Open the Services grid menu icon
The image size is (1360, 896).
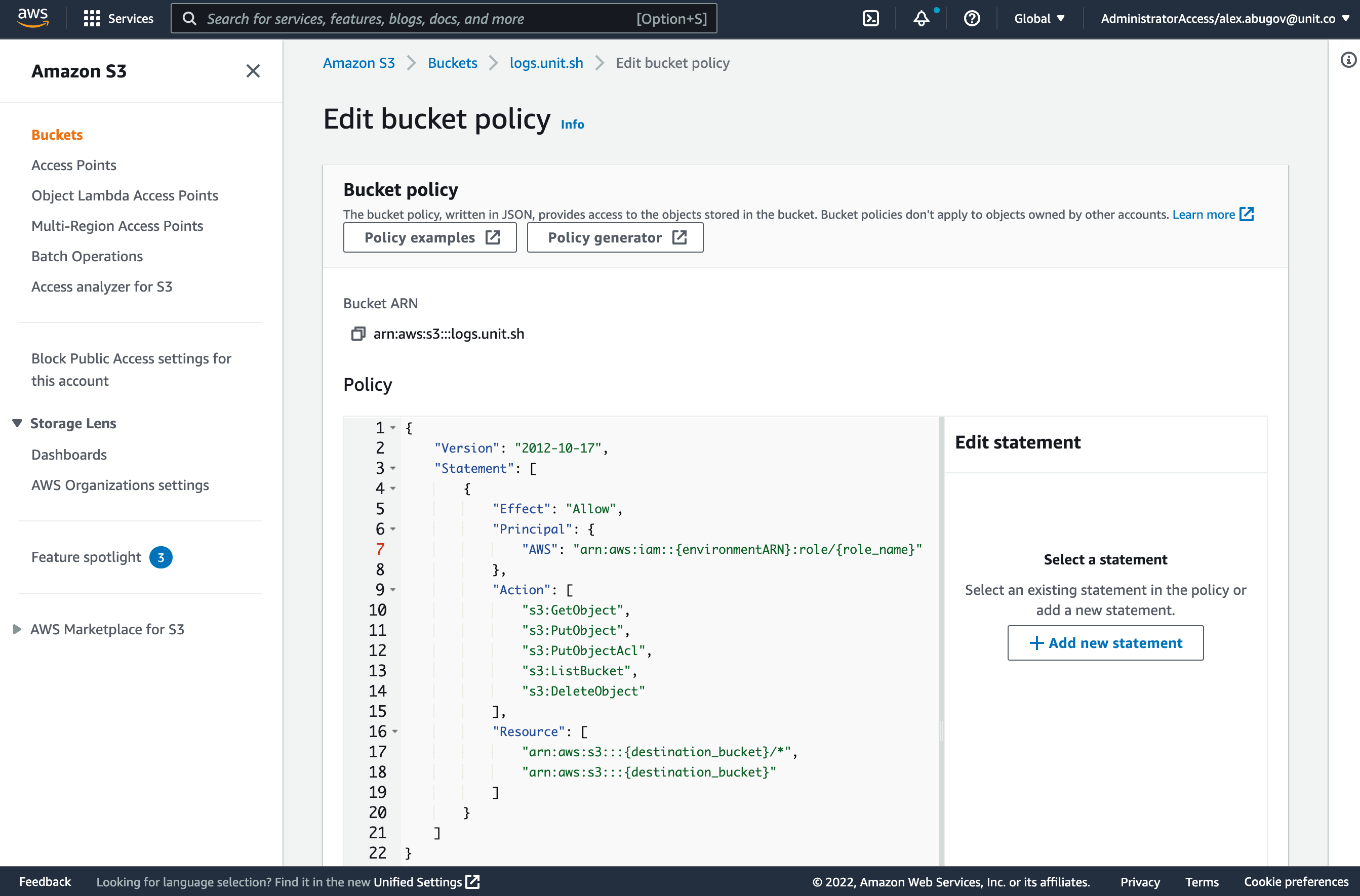92,18
